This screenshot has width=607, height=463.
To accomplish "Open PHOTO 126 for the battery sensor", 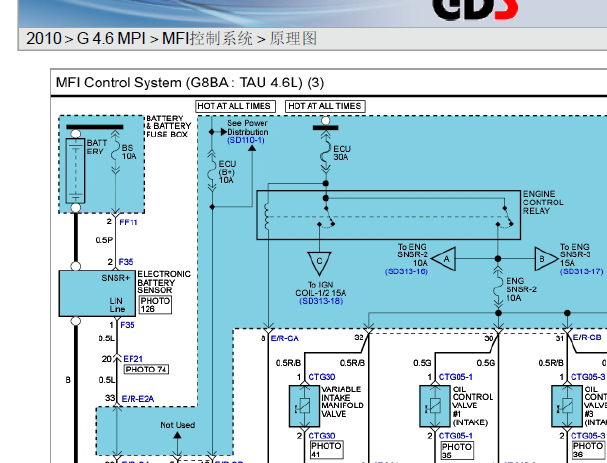I will (155, 305).
